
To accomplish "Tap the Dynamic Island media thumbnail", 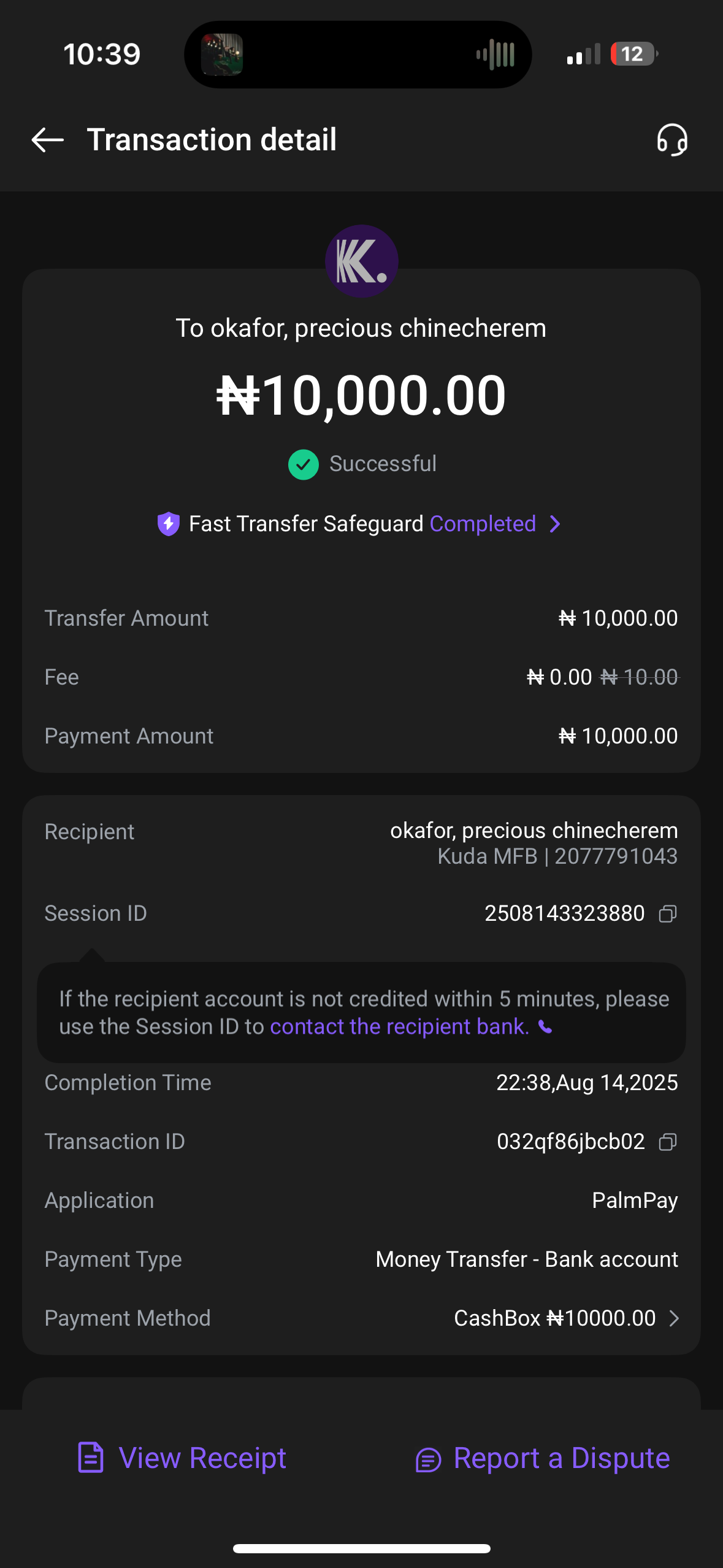I will pos(222,55).
